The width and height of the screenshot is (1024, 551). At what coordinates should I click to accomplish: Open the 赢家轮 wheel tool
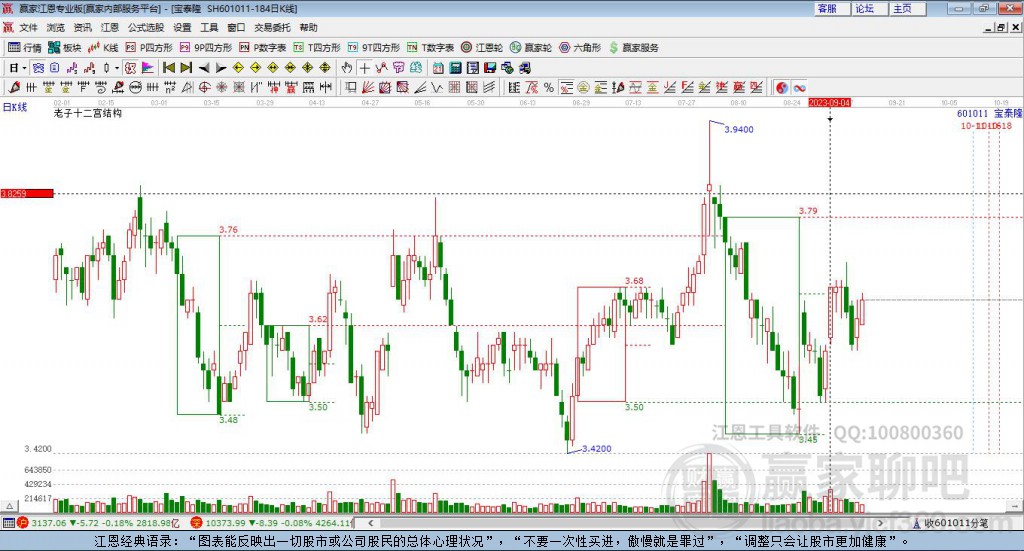pyautogui.click(x=531, y=48)
